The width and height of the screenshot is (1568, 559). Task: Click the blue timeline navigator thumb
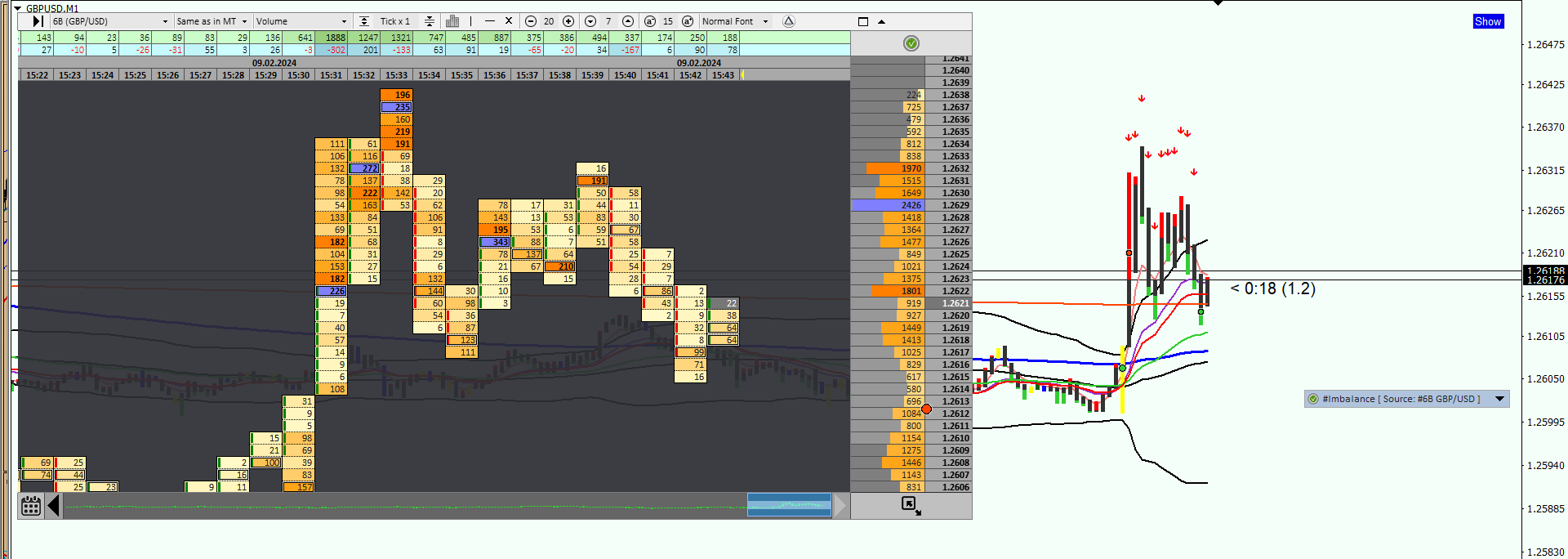(789, 505)
